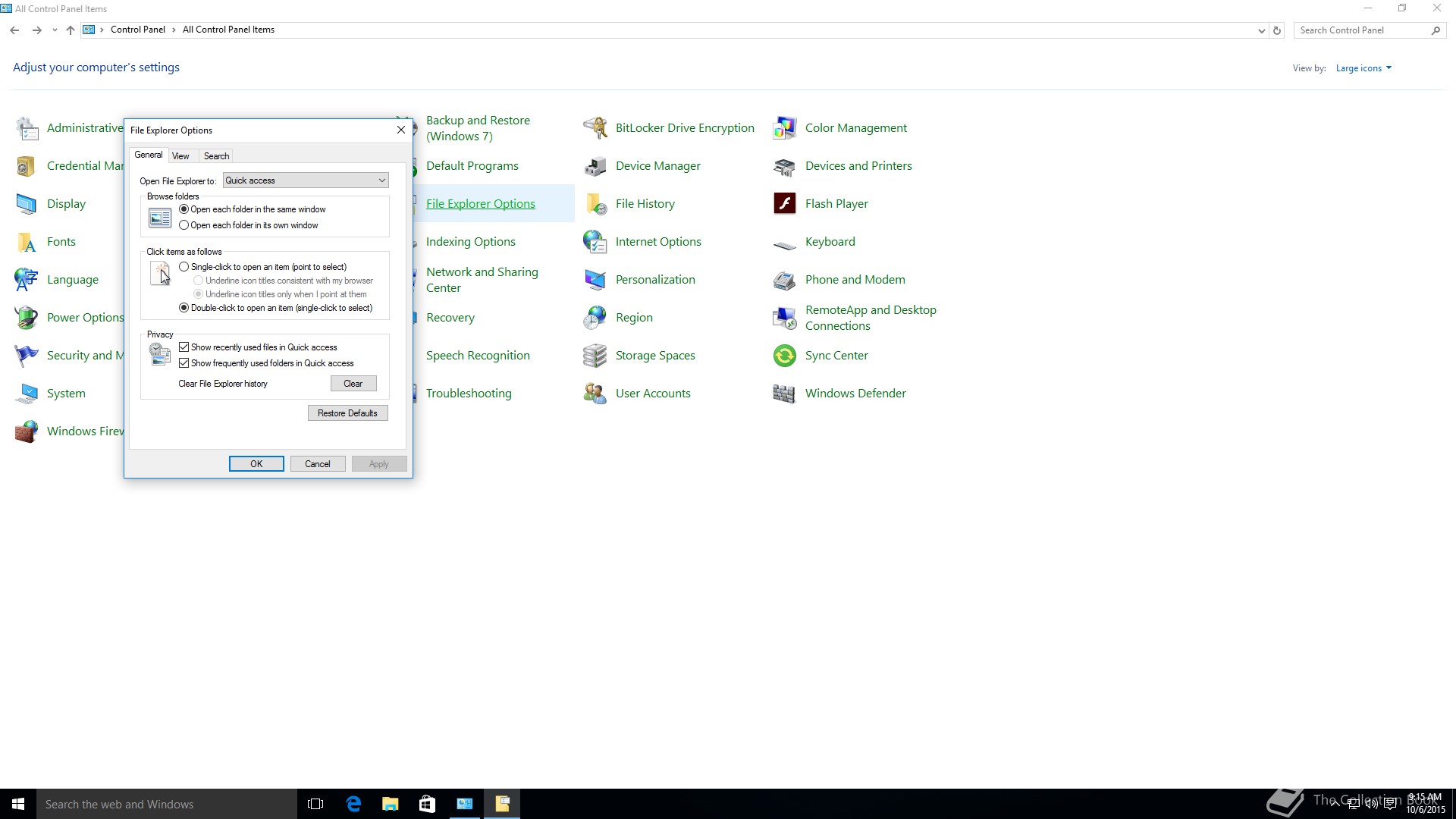Open the Devices and Printers icon
1456x819 pixels.
(x=785, y=166)
